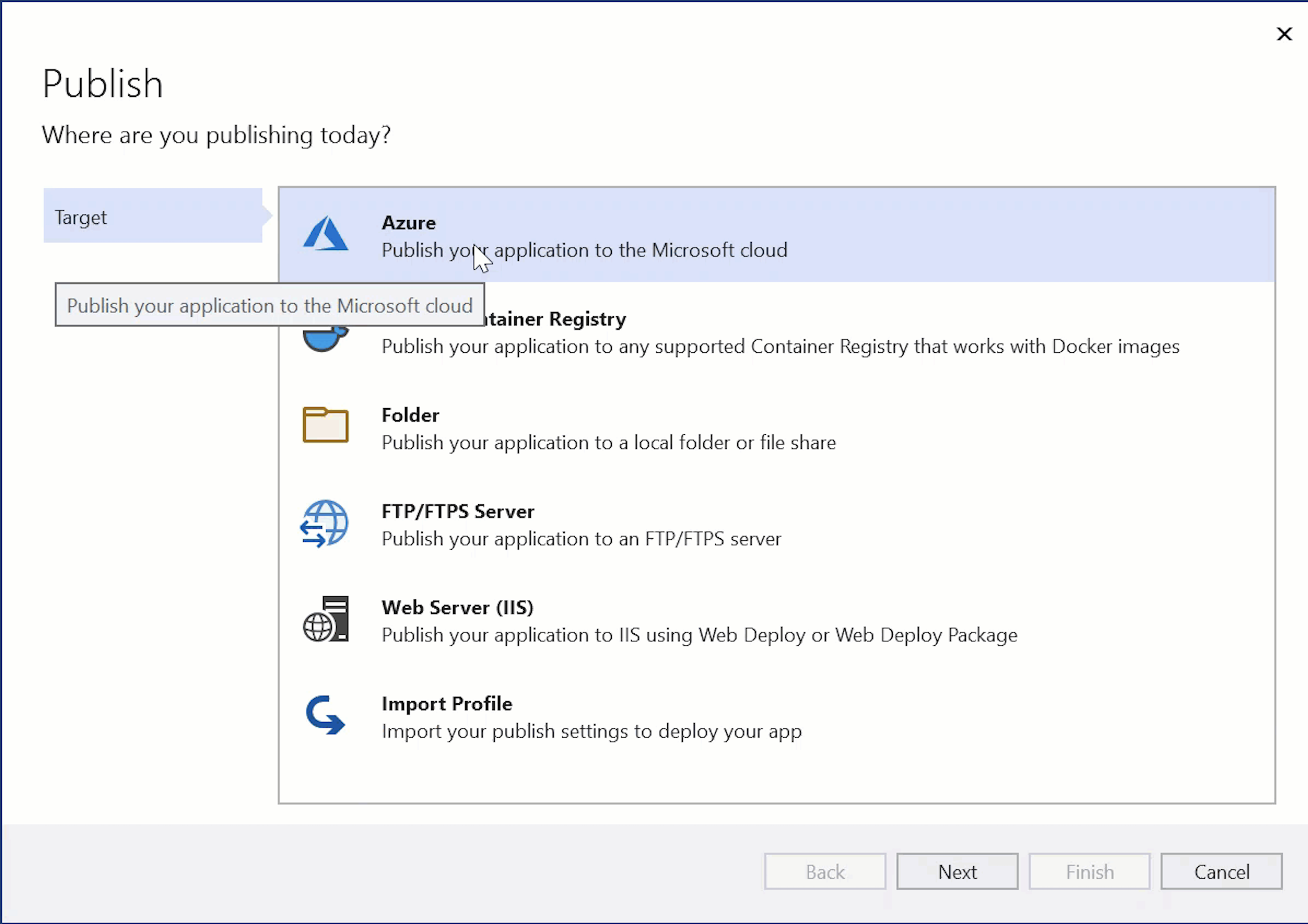Screen dimensions: 1308x924
Task: Click the Docker images description text
Action: (780, 347)
